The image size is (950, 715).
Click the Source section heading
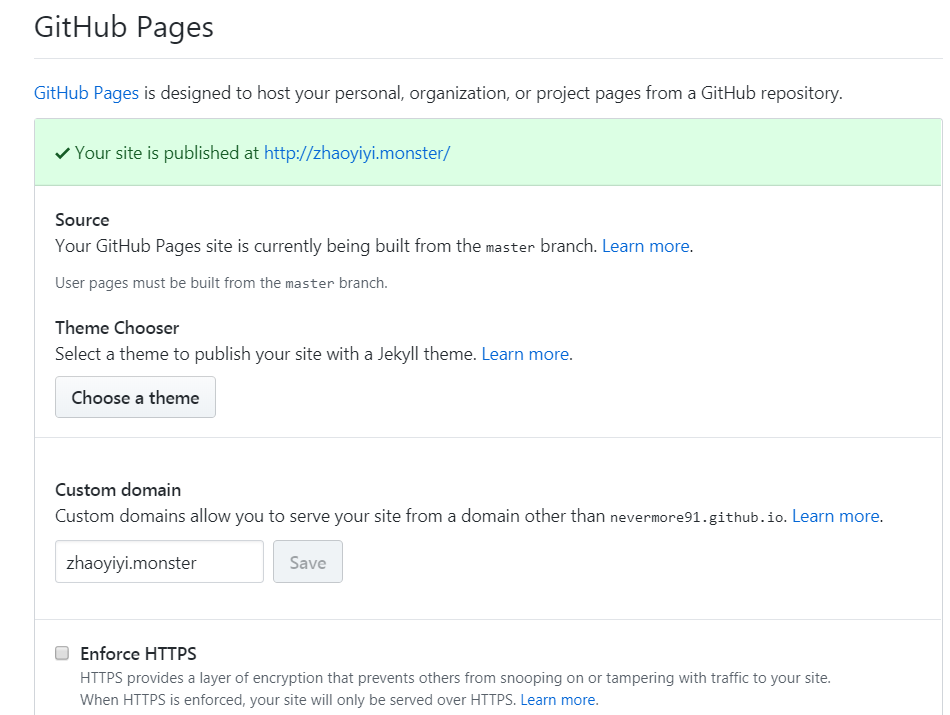coord(82,219)
